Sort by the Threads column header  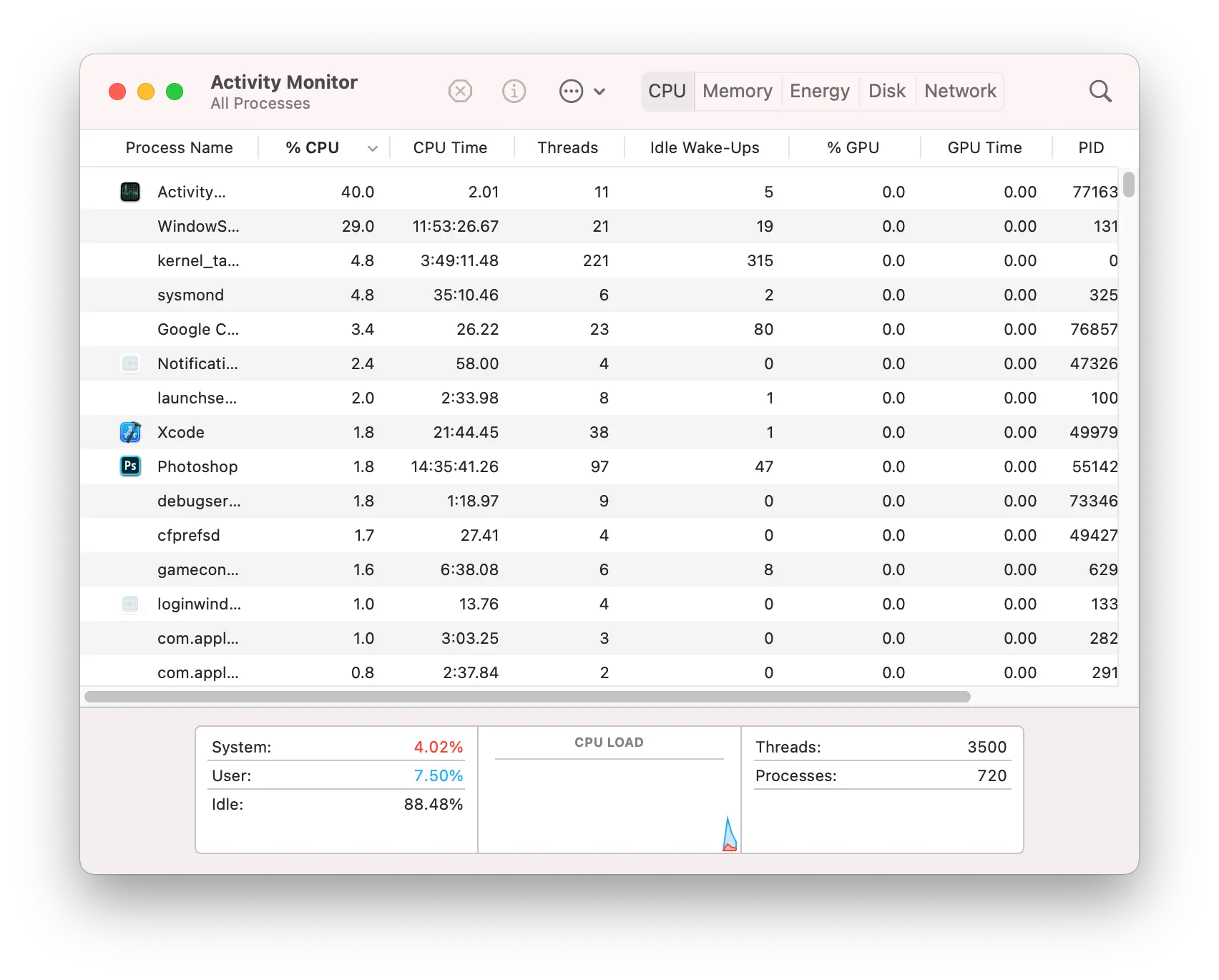click(567, 148)
